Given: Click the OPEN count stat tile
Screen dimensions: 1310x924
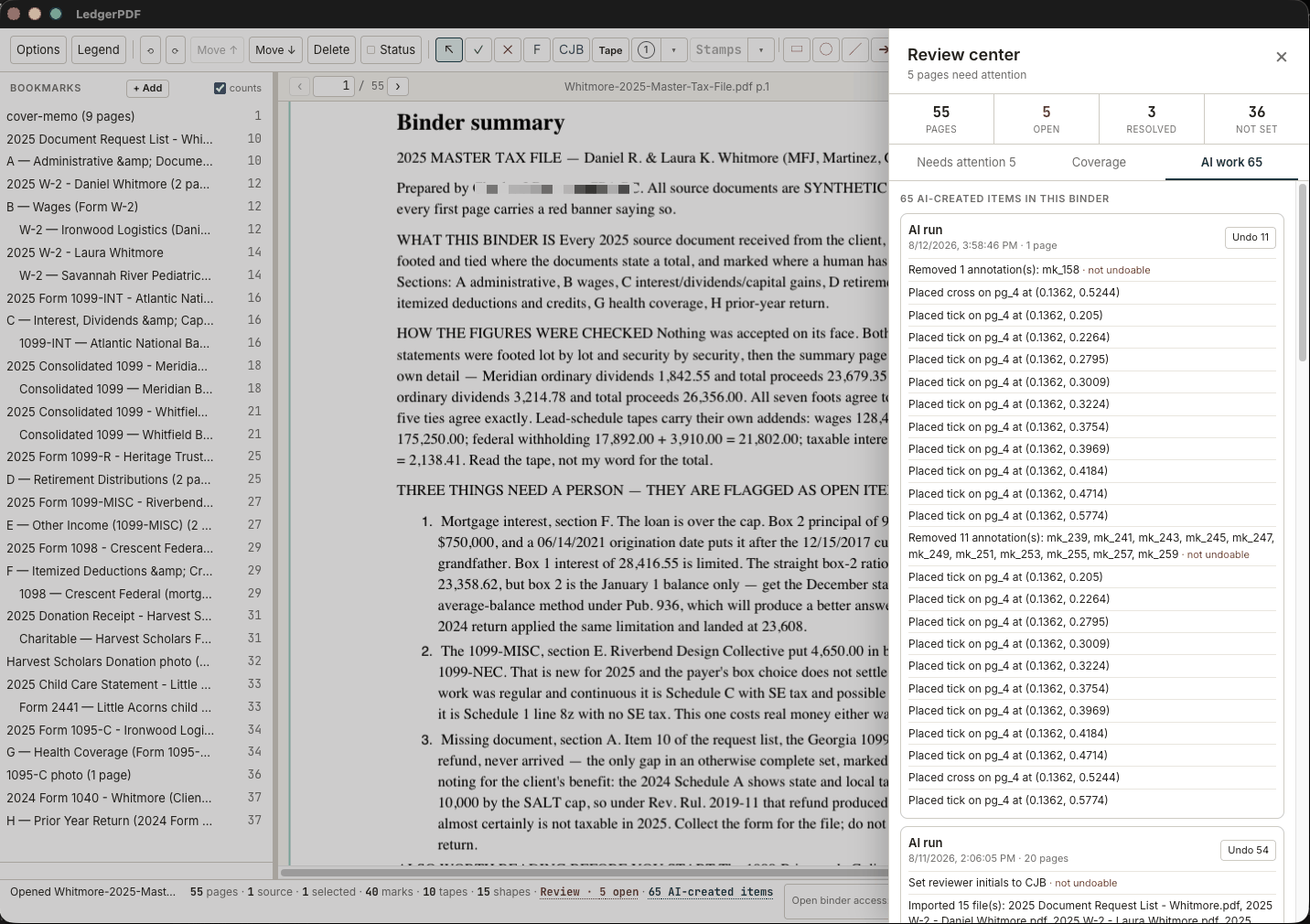Looking at the screenshot, I should [x=1047, y=119].
